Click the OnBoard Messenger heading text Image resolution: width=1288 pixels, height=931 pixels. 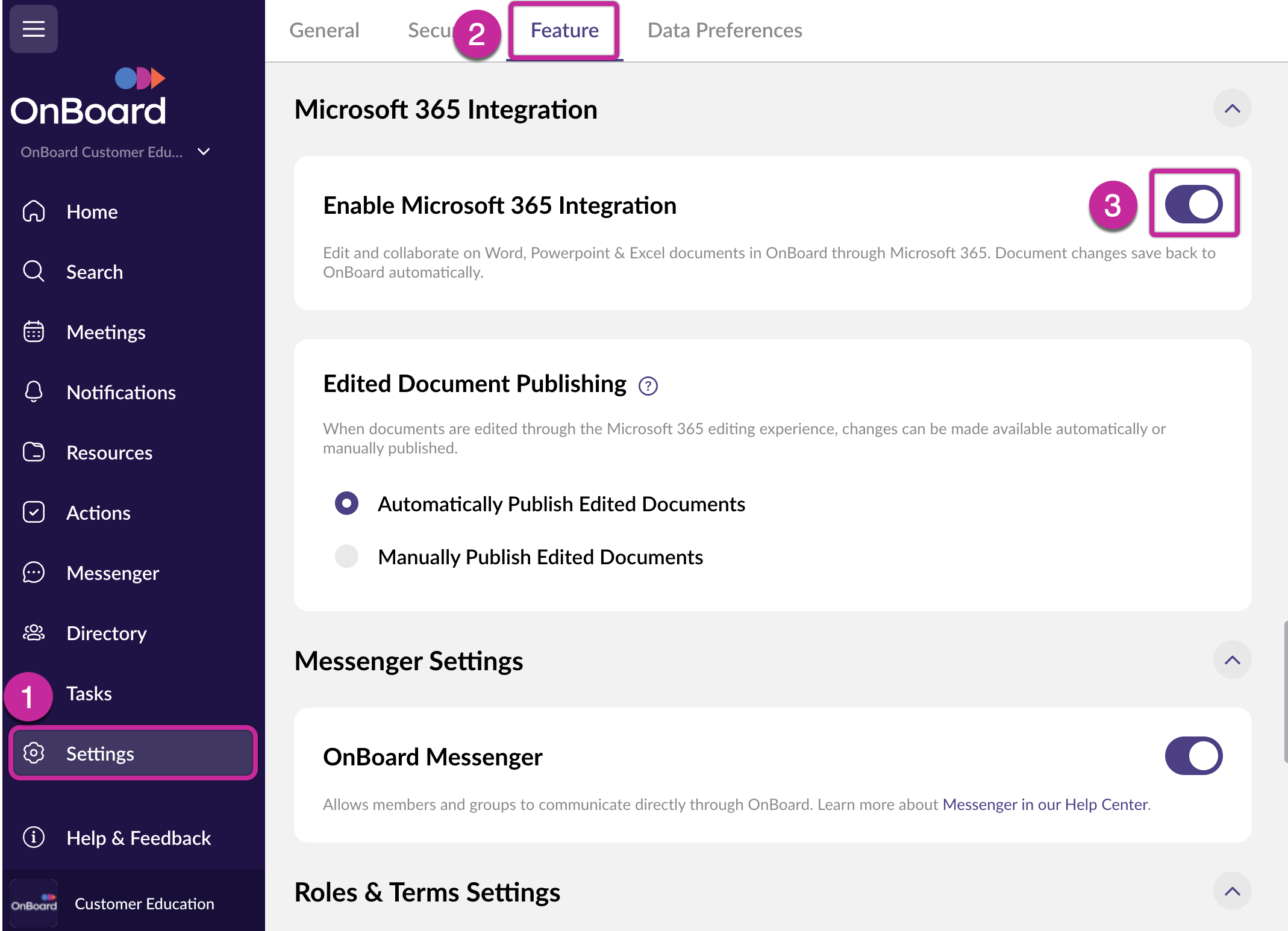click(x=433, y=757)
